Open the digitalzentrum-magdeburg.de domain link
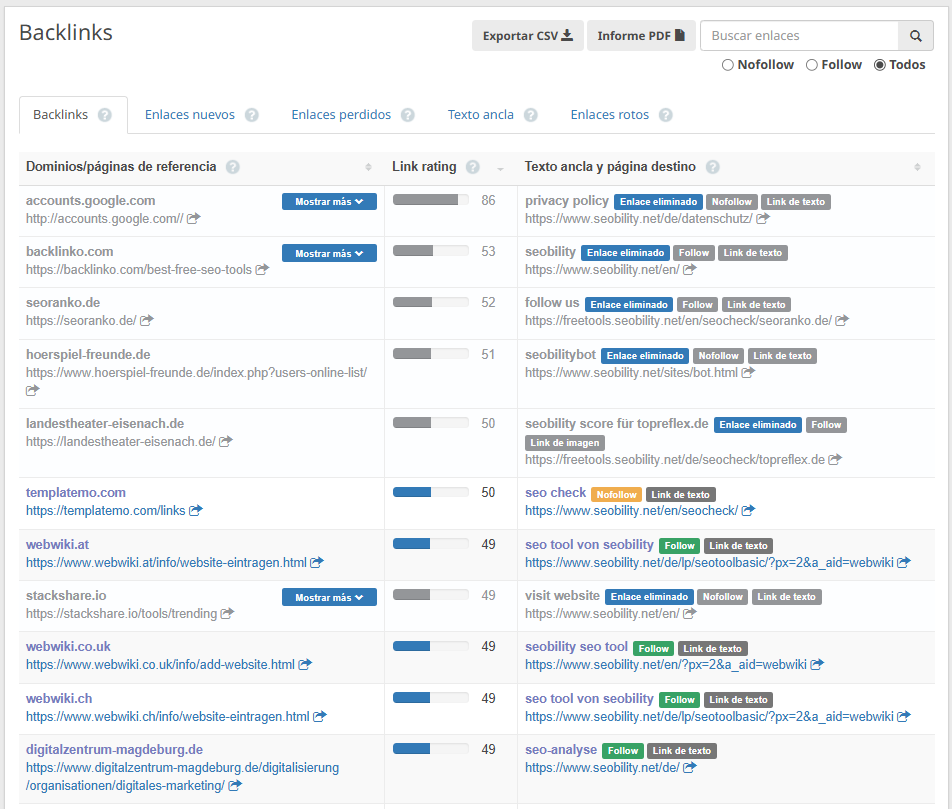Image resolution: width=952 pixels, height=809 pixels. coord(114,749)
